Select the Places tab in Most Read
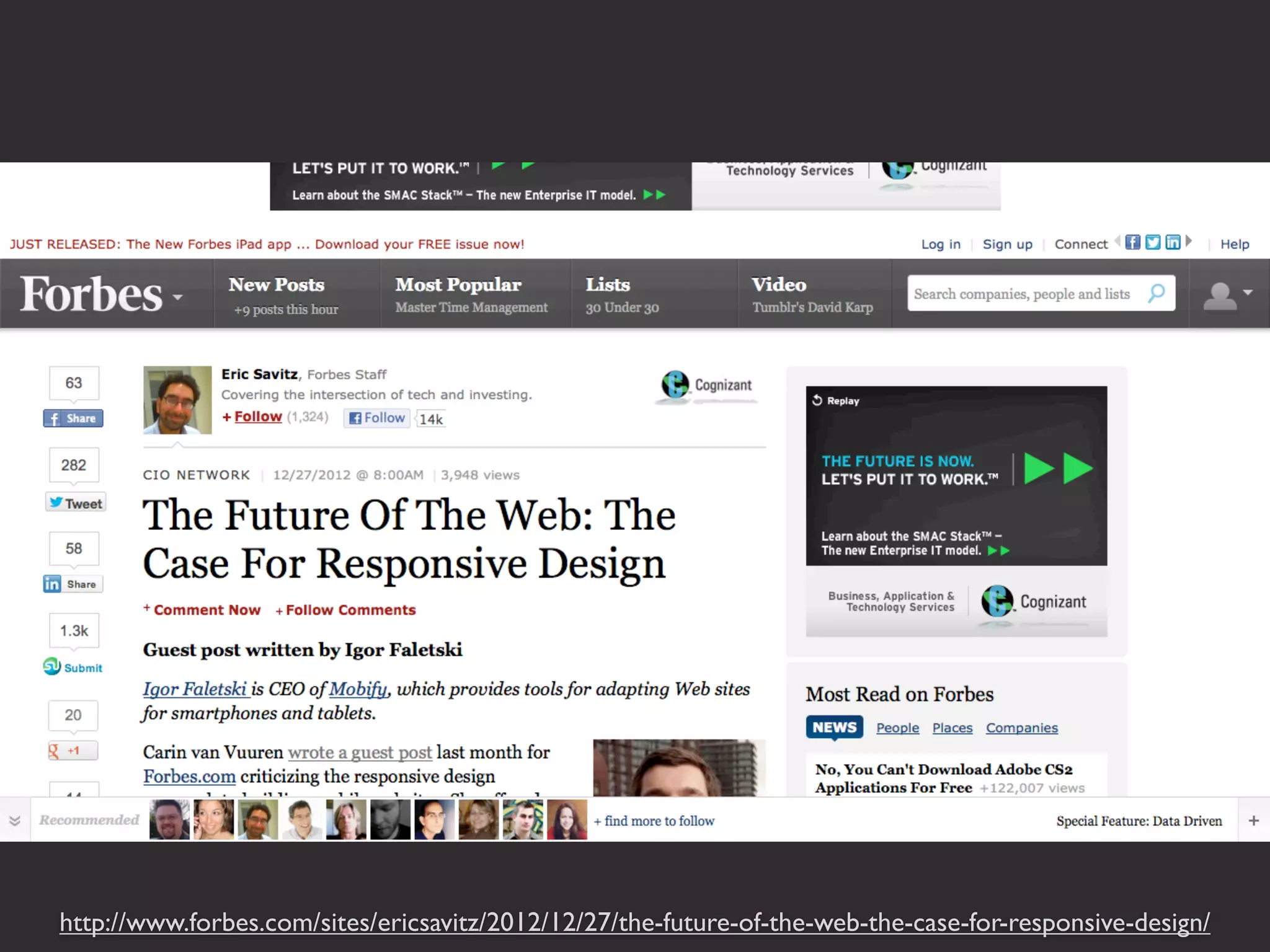Viewport: 1270px width, 952px height. [952, 728]
